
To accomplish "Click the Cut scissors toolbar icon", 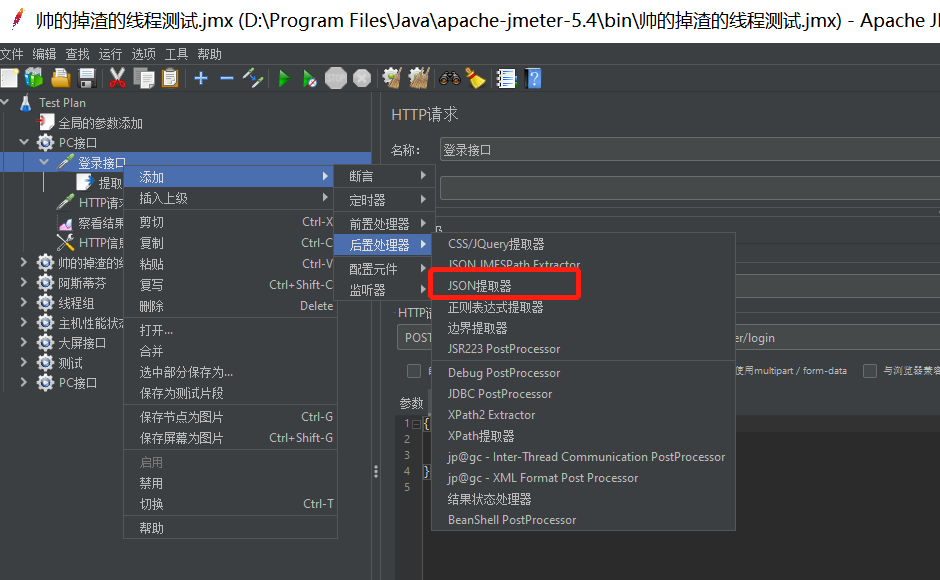I will pos(118,78).
